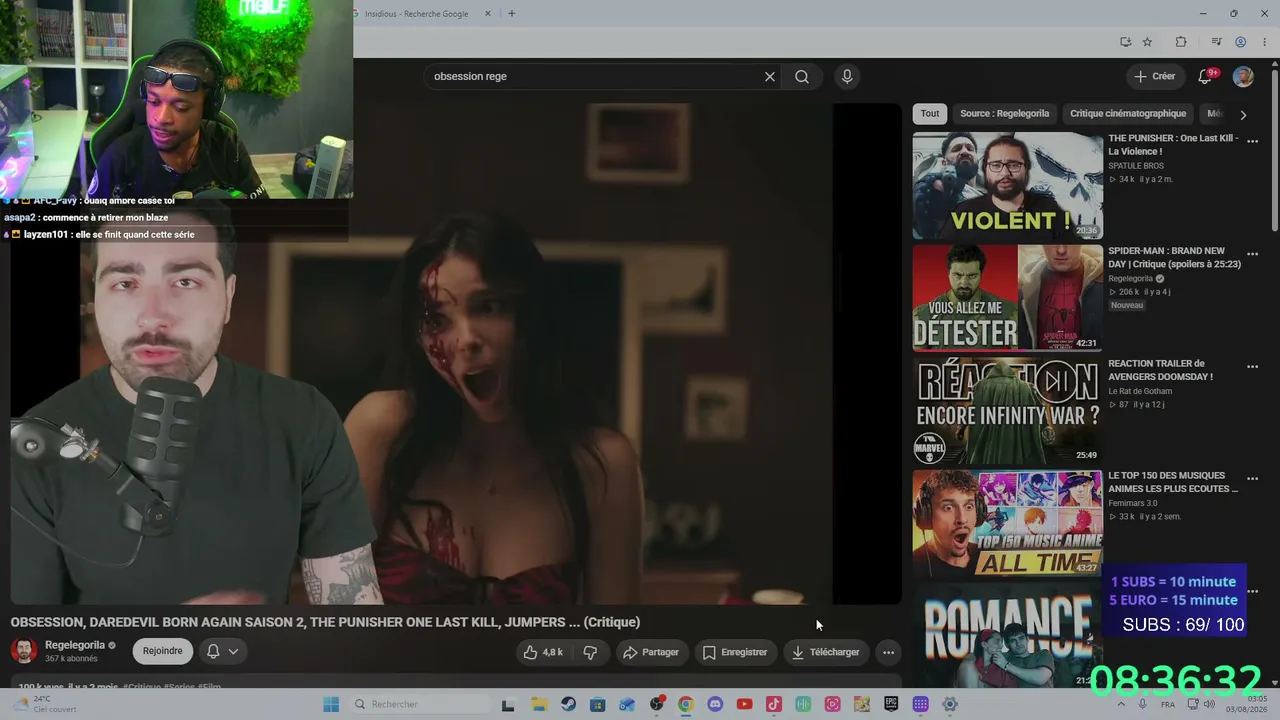
Task: Click the taskbar microphone tray icon
Action: [1143, 704]
